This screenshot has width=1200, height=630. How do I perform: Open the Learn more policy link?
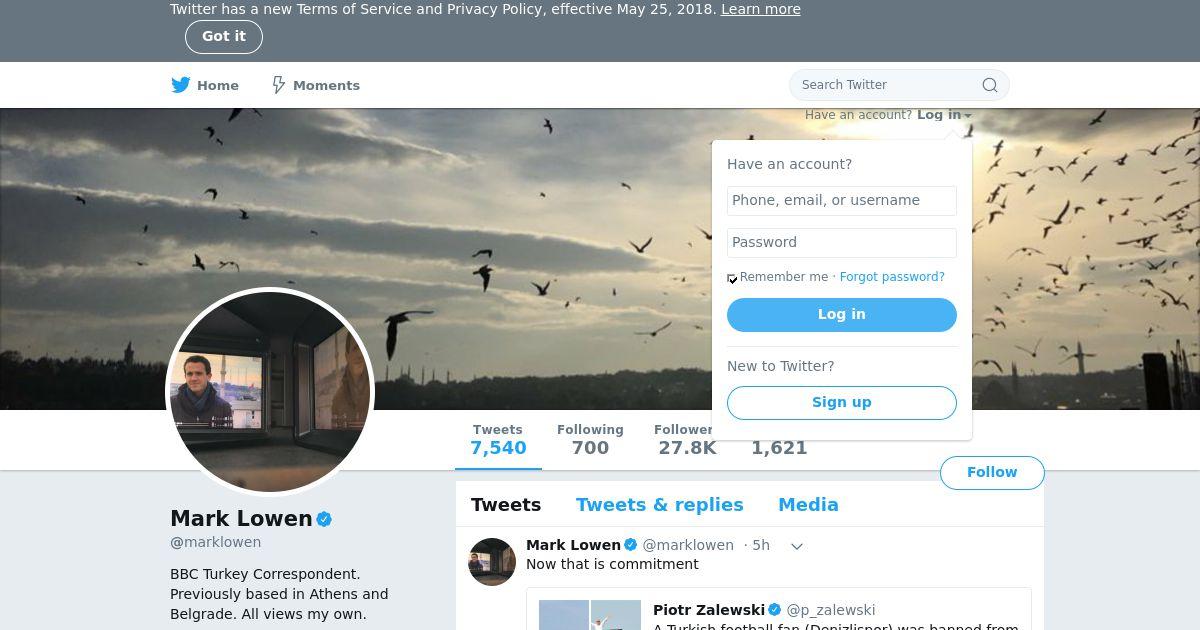click(x=761, y=9)
